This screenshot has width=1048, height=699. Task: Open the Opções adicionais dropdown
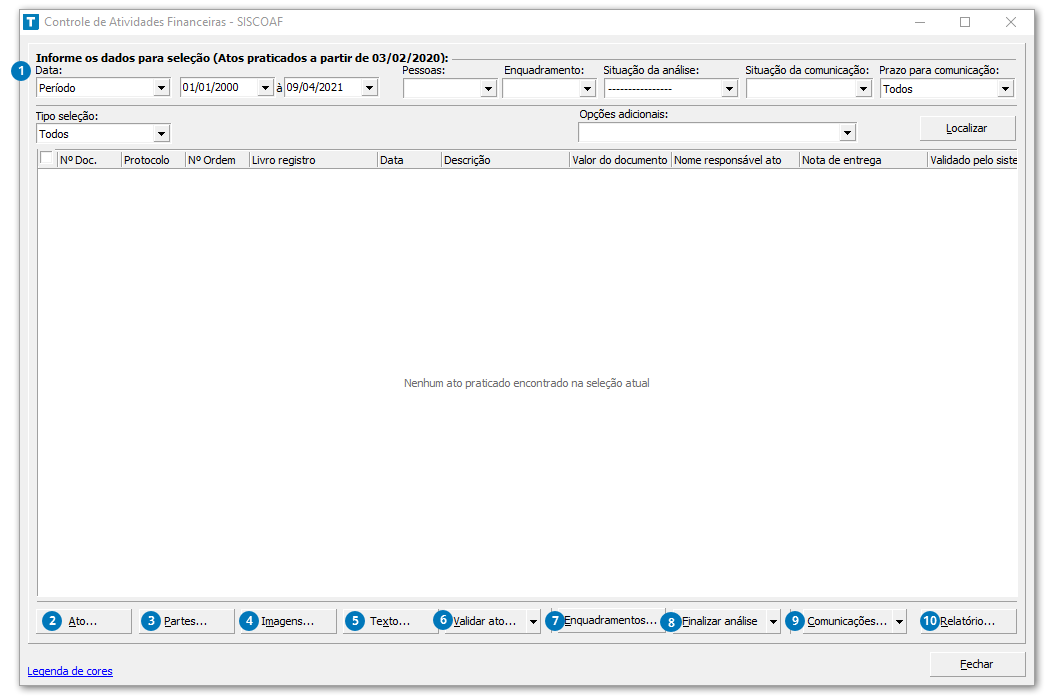(847, 133)
